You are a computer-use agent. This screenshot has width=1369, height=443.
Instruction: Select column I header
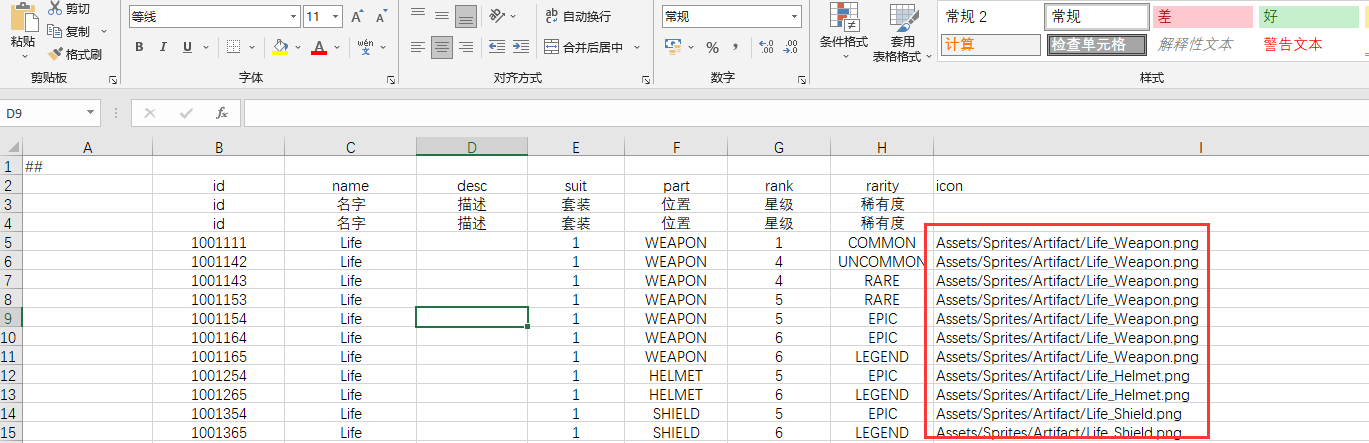[1200, 147]
